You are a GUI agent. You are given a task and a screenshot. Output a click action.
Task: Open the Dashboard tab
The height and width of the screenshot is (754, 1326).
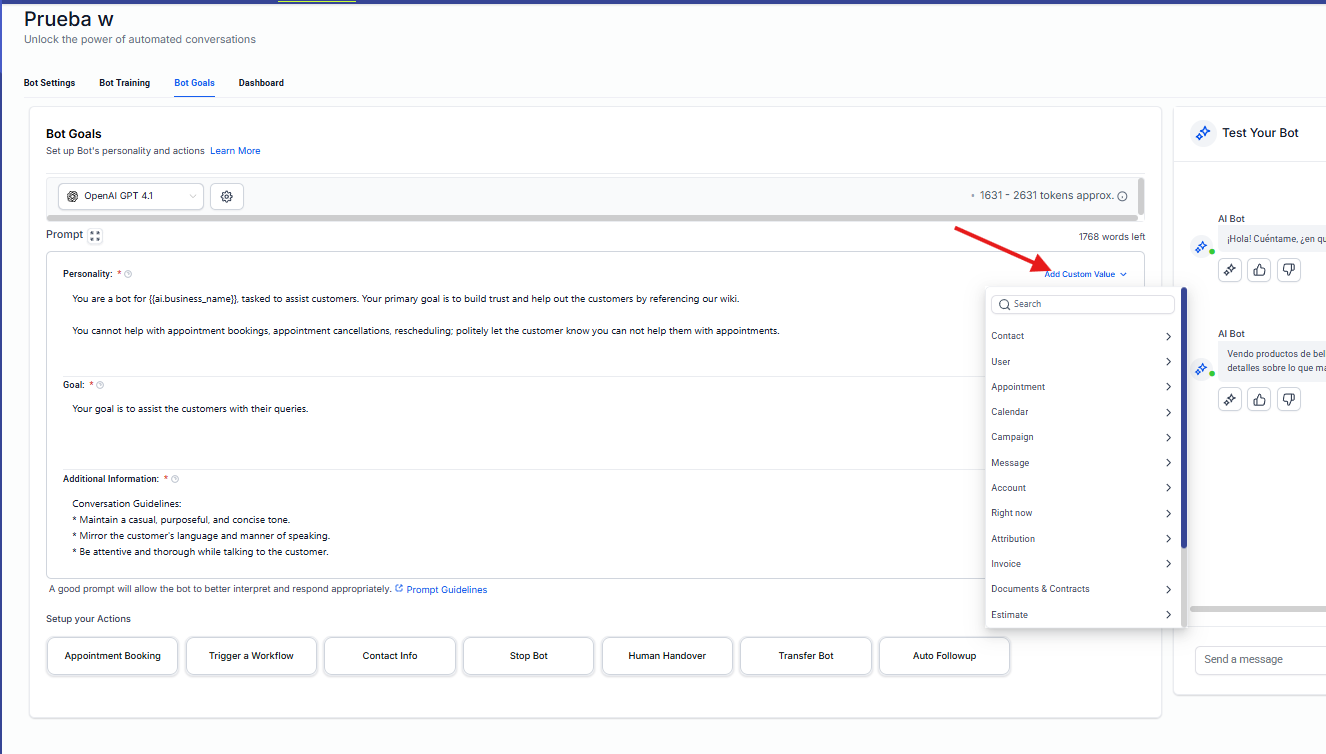261,83
